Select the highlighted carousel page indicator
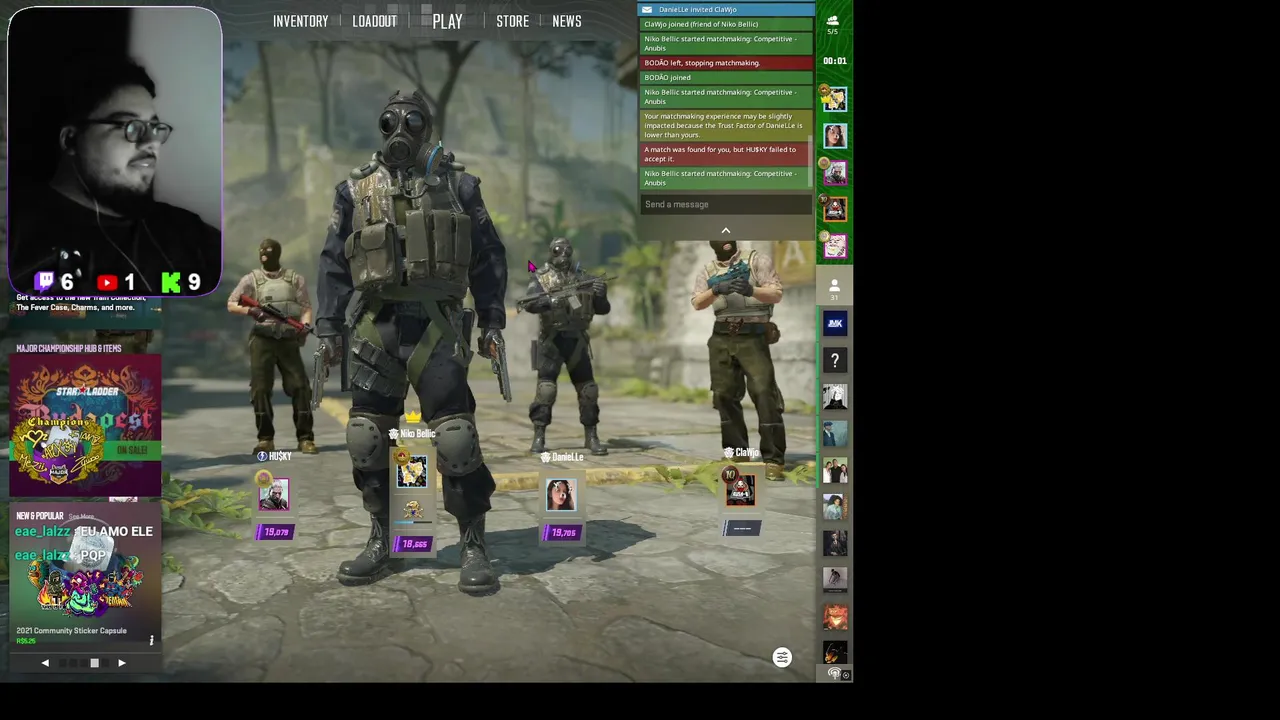Image resolution: width=1280 pixels, height=720 pixels. pyautogui.click(x=94, y=663)
